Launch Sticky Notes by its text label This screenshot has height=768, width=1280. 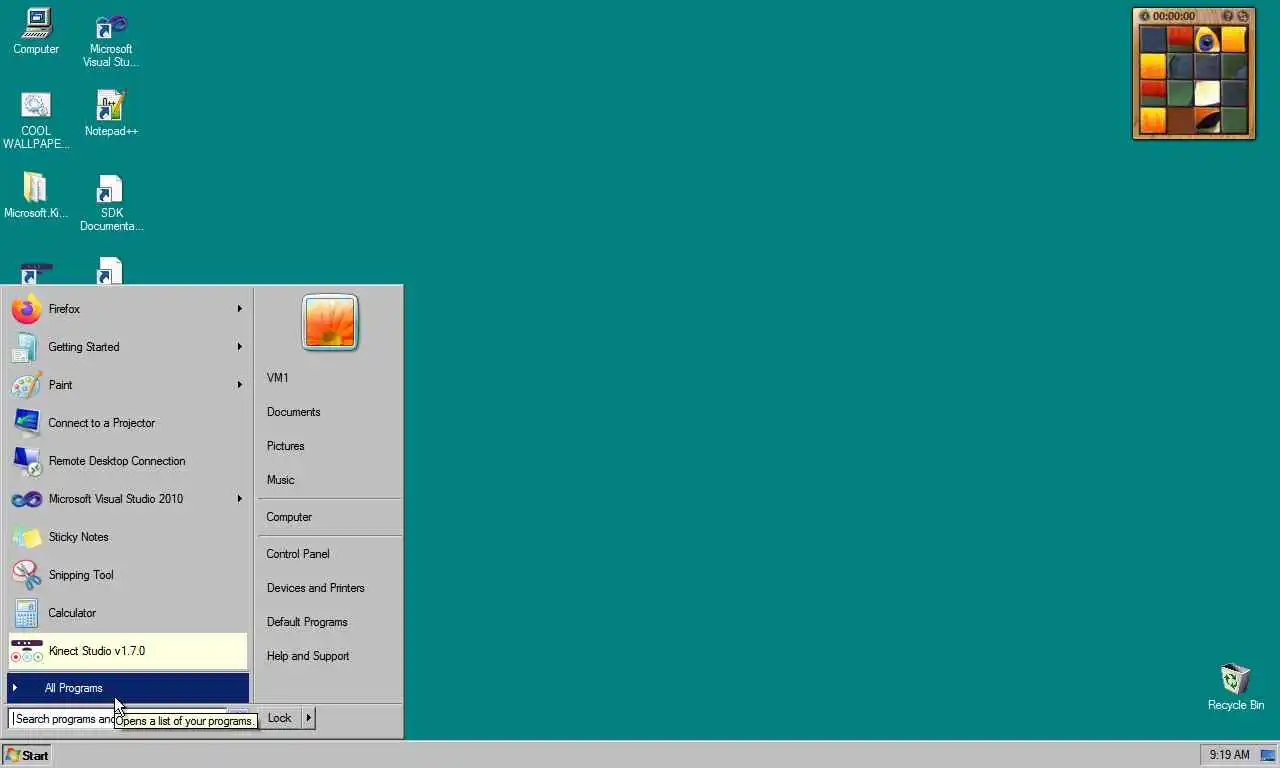tap(78, 537)
